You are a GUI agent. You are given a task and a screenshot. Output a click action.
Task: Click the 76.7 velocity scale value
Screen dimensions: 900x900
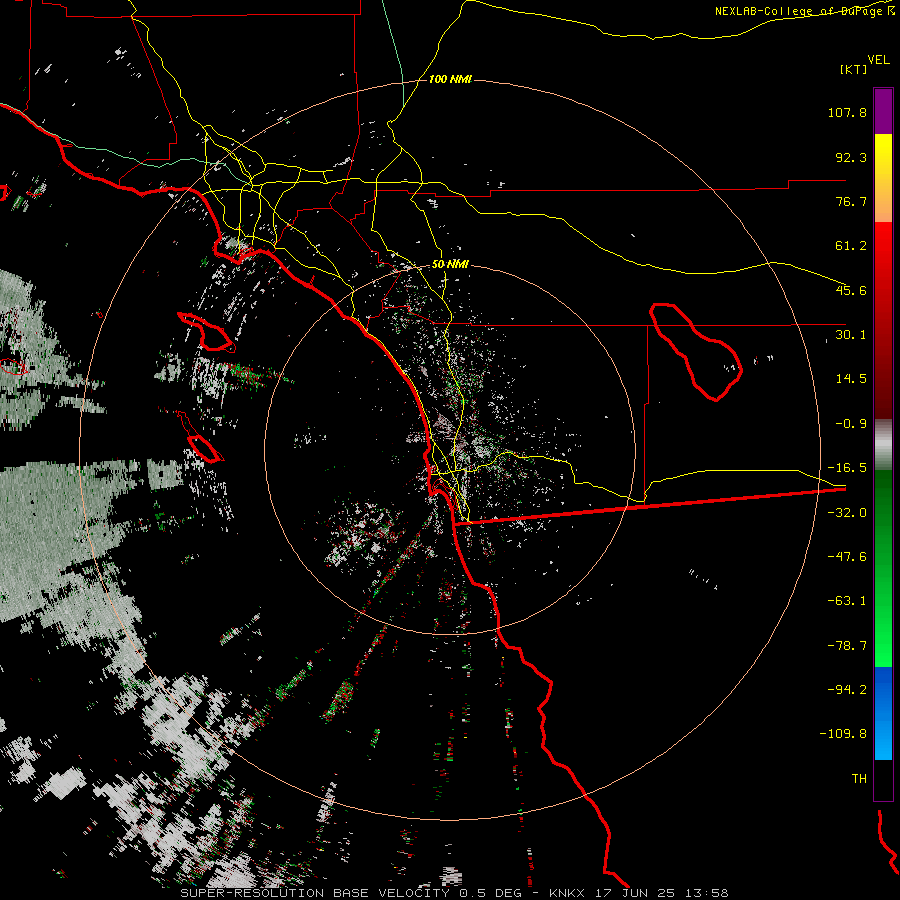pyautogui.click(x=851, y=201)
